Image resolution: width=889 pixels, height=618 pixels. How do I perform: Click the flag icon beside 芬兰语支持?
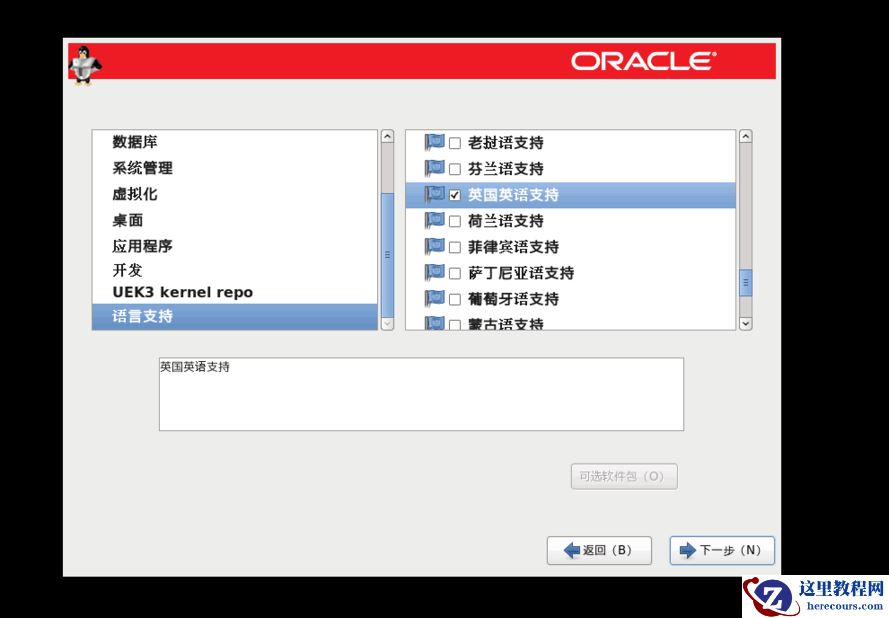pos(434,168)
